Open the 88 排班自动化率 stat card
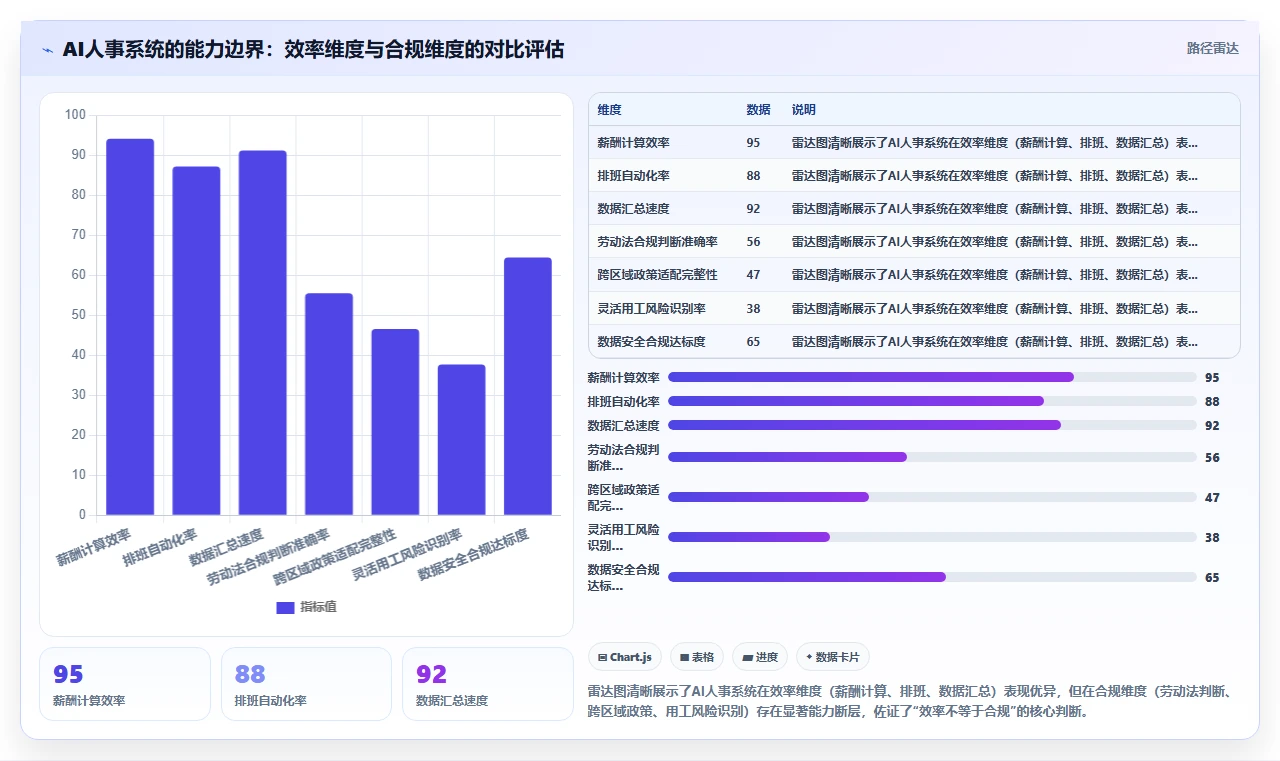 (x=306, y=684)
